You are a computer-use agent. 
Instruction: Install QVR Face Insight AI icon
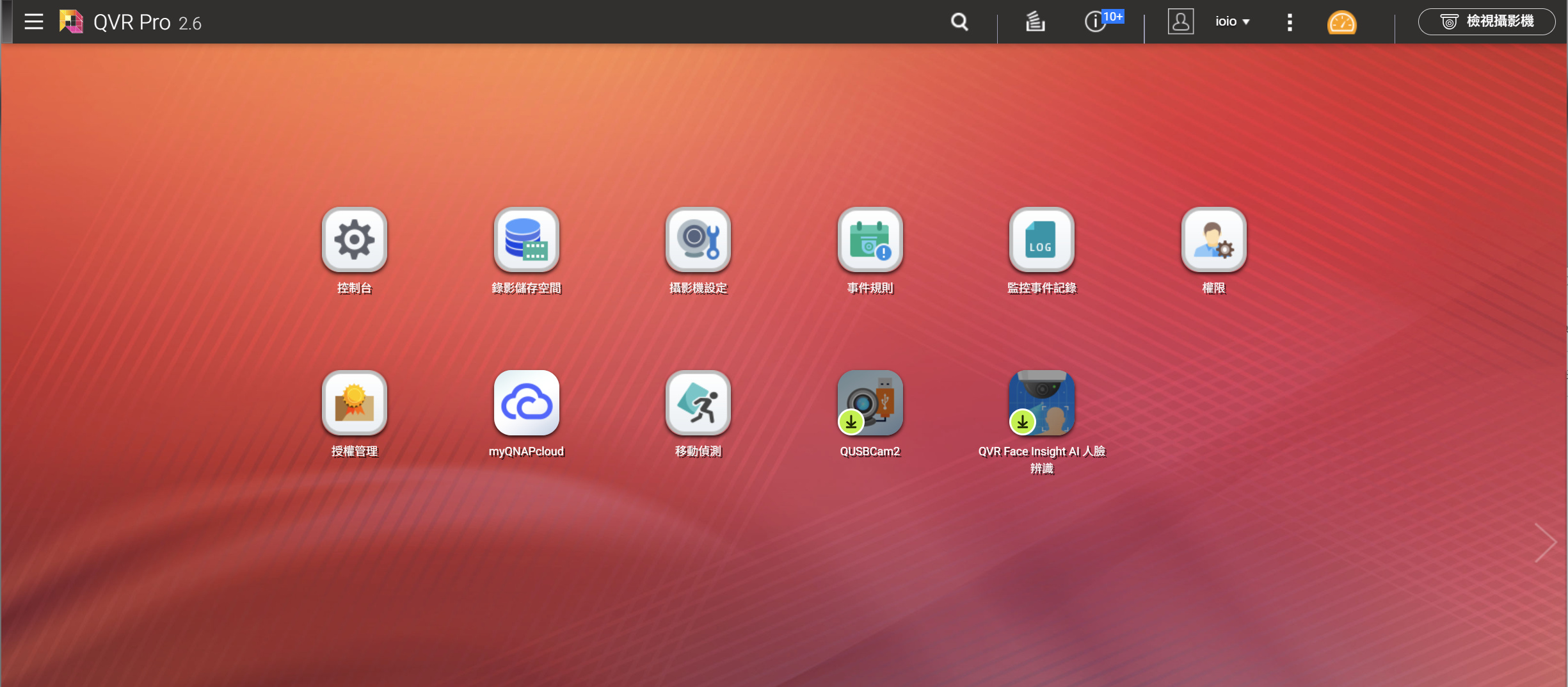pos(1042,403)
